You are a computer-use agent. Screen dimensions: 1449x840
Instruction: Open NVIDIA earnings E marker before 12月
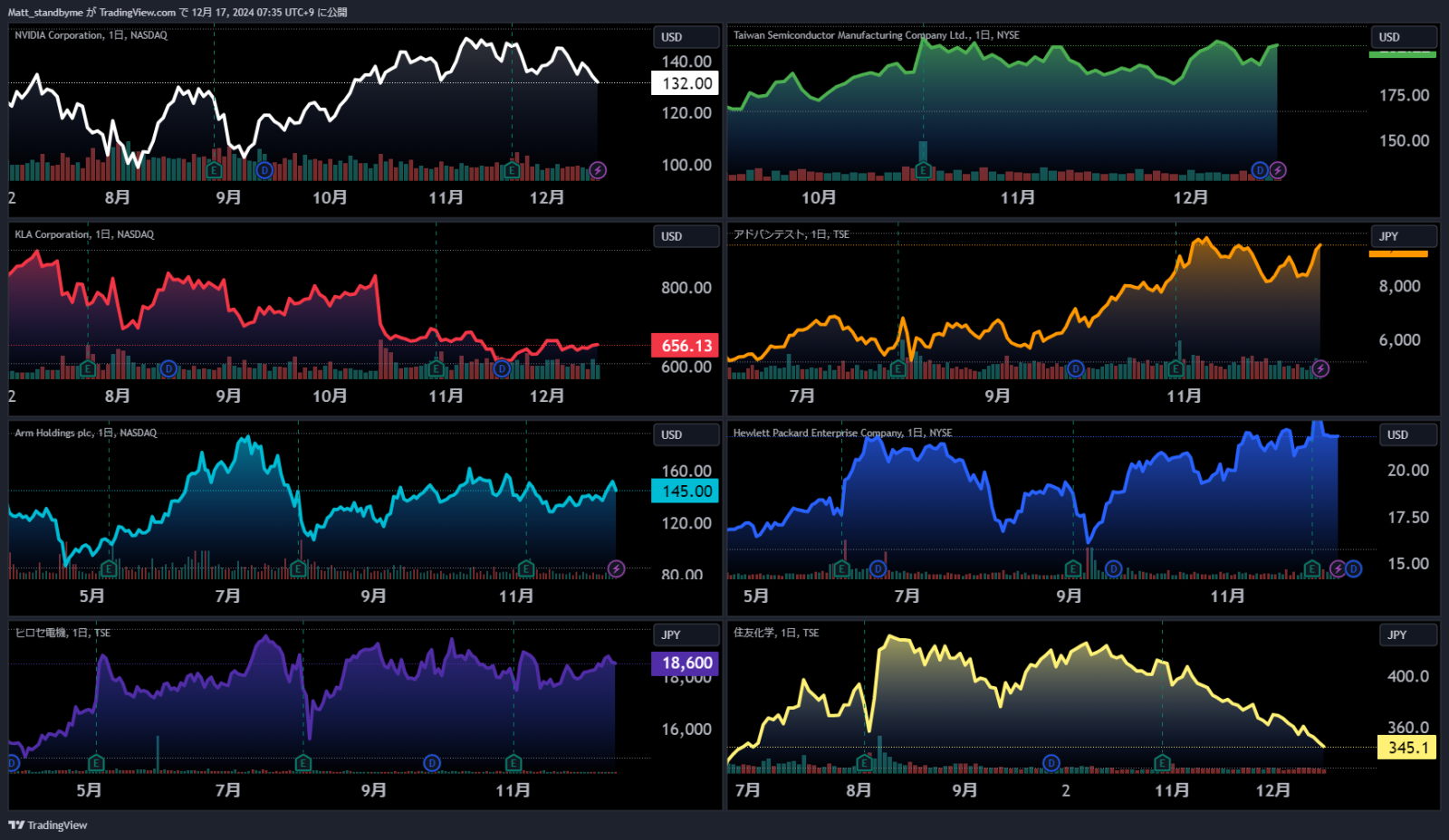click(x=512, y=170)
